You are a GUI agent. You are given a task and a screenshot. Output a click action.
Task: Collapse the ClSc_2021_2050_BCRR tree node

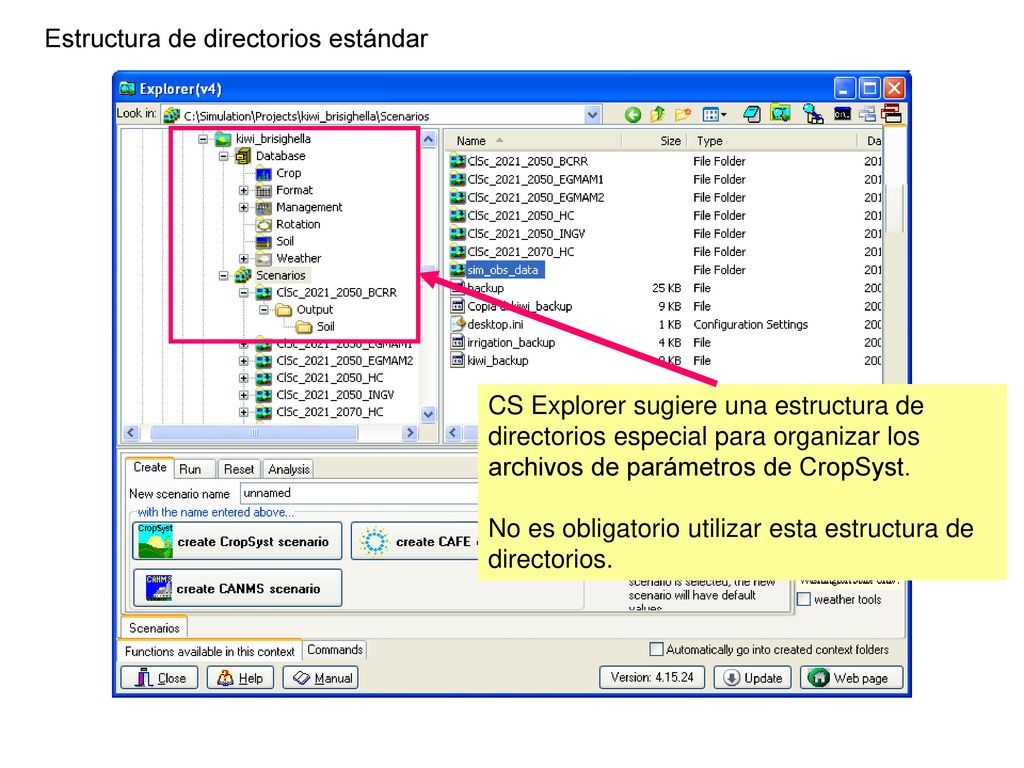(244, 293)
